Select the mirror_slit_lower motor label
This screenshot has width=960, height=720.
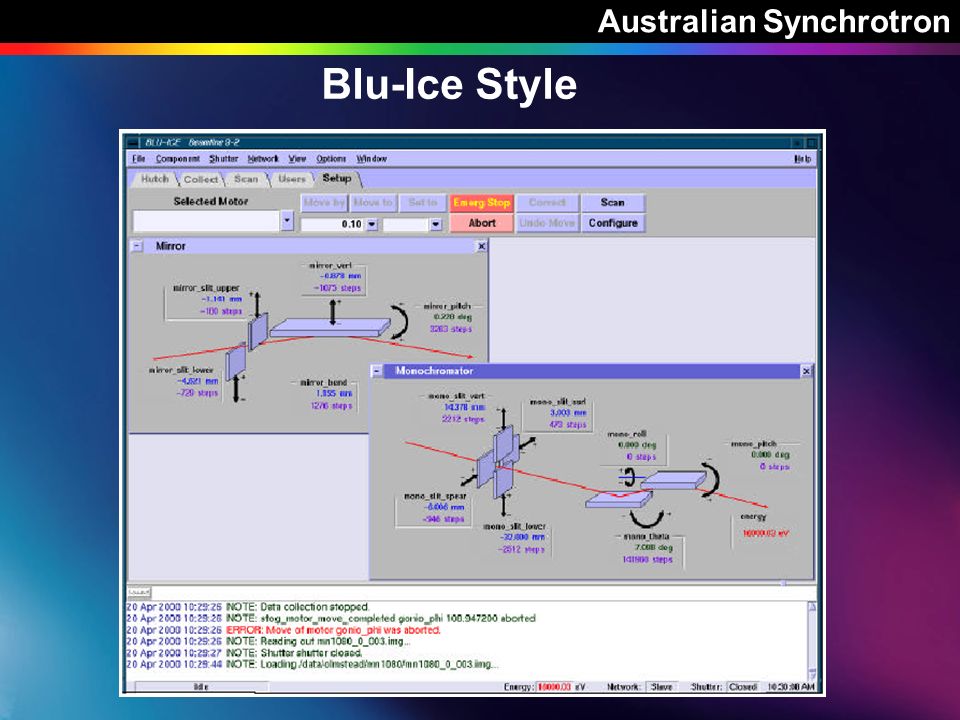[x=181, y=370]
